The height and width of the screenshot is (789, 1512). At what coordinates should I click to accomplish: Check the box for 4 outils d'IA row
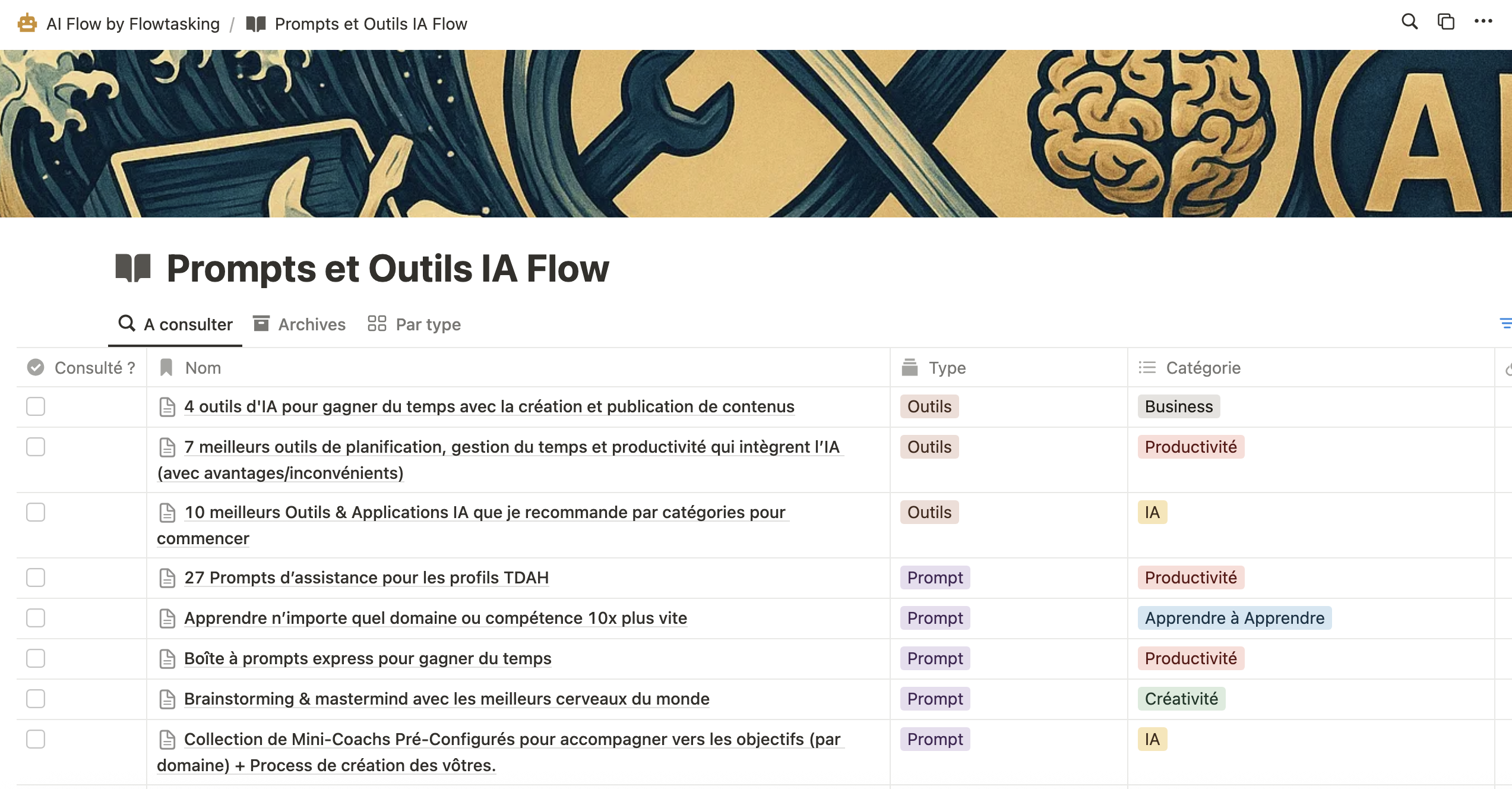click(x=36, y=406)
